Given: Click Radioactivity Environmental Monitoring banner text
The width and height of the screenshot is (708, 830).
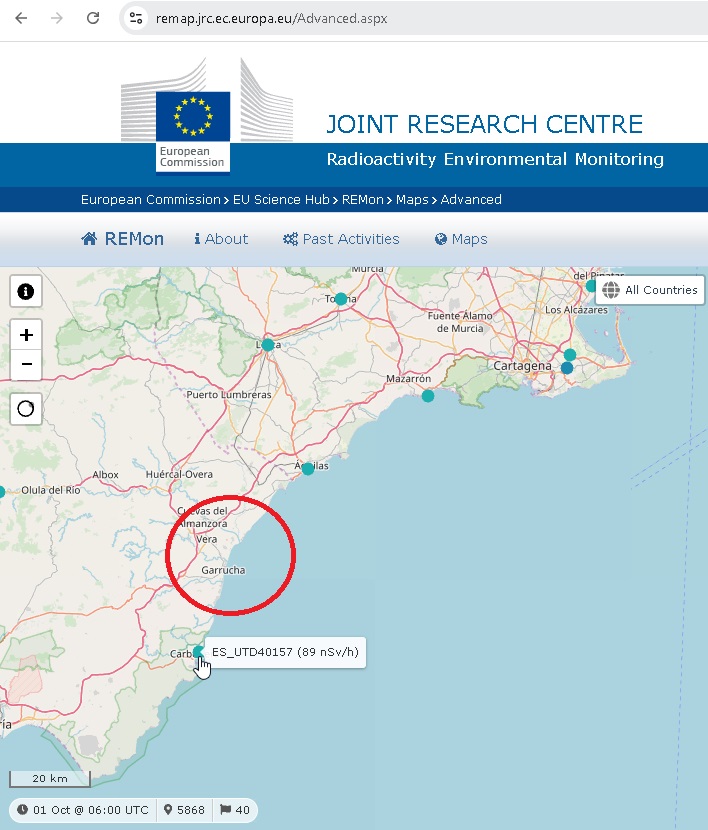Looking at the screenshot, I should click(x=495, y=159).
